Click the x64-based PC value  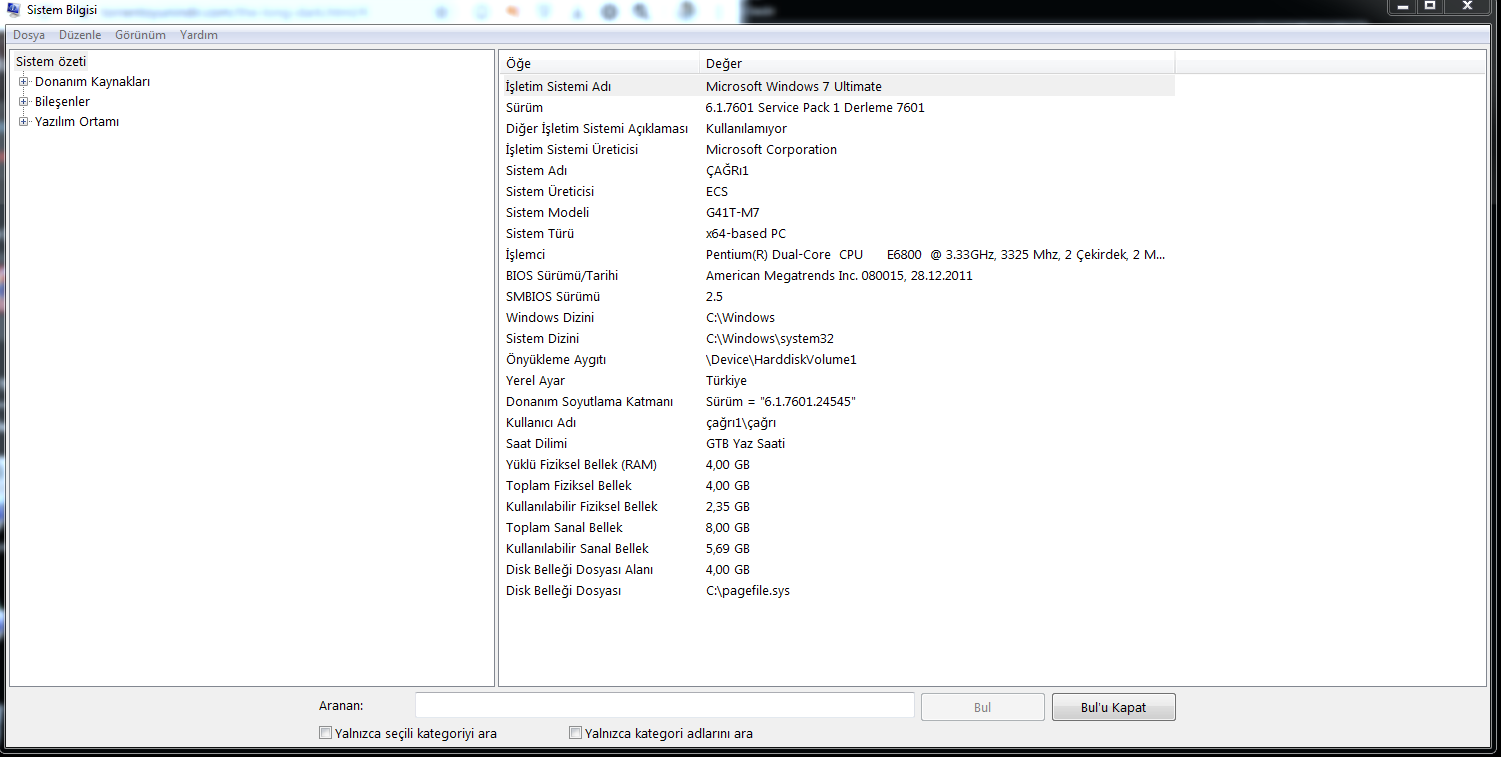(x=746, y=234)
